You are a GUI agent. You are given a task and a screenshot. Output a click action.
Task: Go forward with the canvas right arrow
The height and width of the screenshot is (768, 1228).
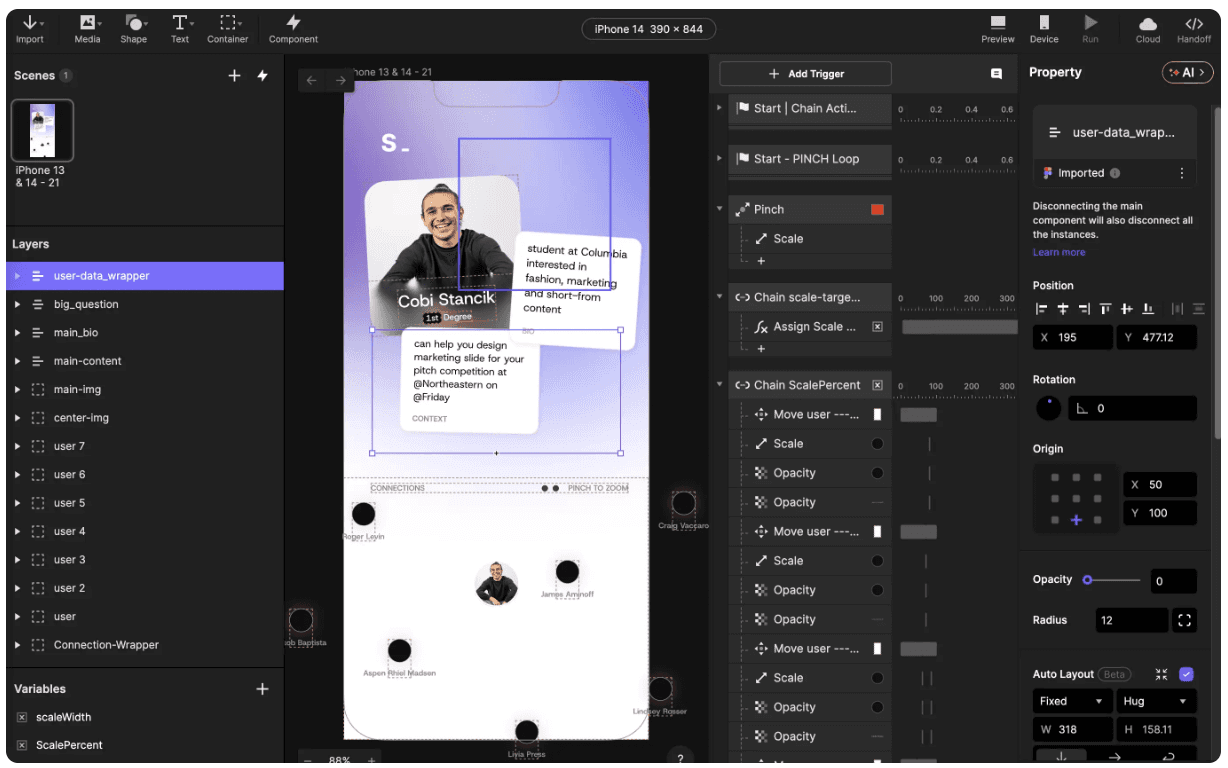tap(341, 80)
